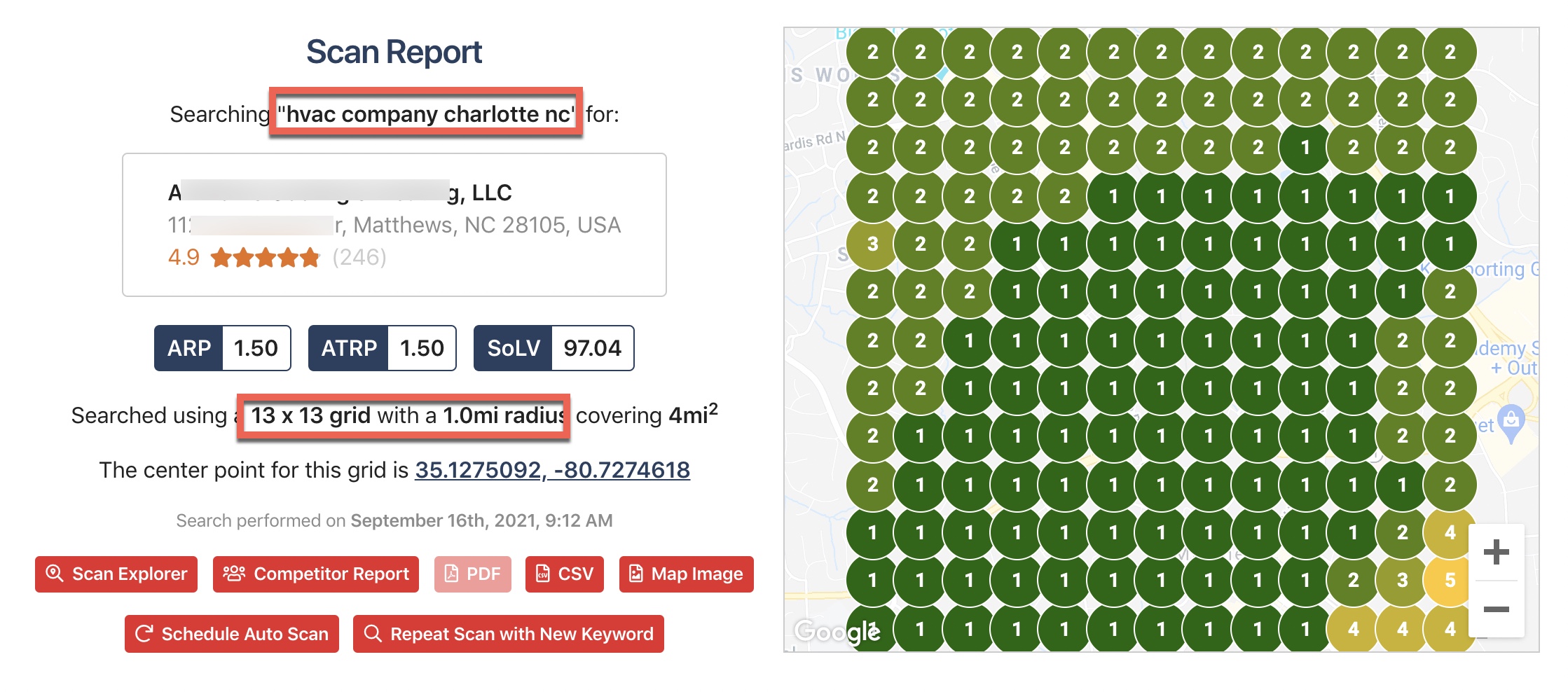This screenshot has width=1568, height=692.
Task: Click the orange five-star rating
Action: tap(265, 258)
